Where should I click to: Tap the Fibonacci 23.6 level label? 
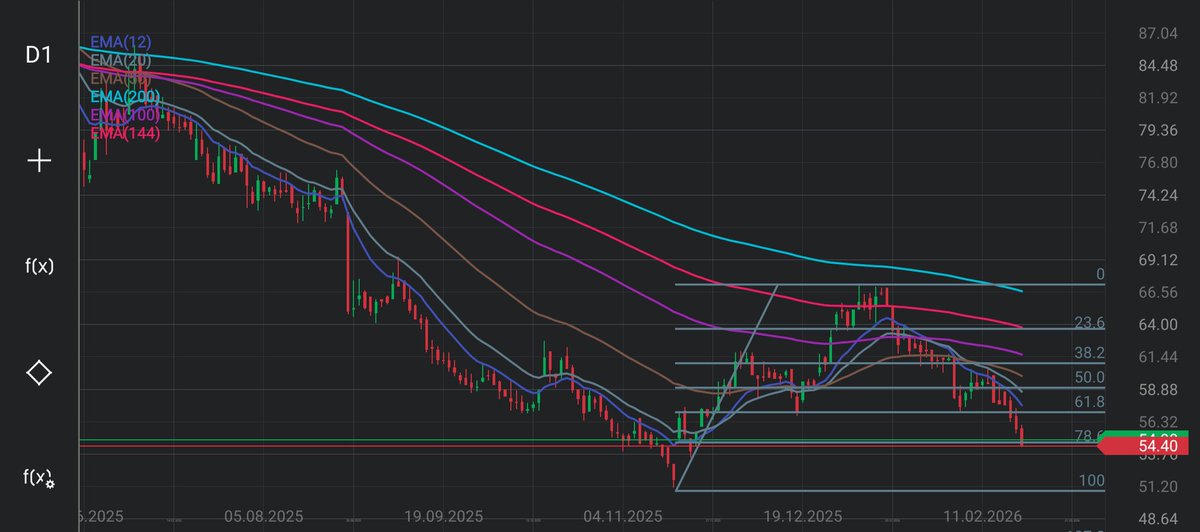point(1089,323)
